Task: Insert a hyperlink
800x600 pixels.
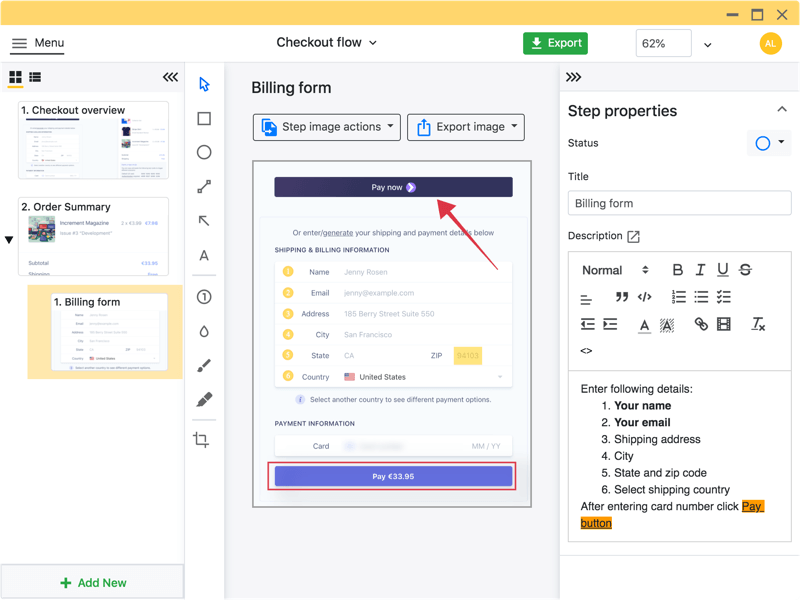Action: click(x=701, y=324)
